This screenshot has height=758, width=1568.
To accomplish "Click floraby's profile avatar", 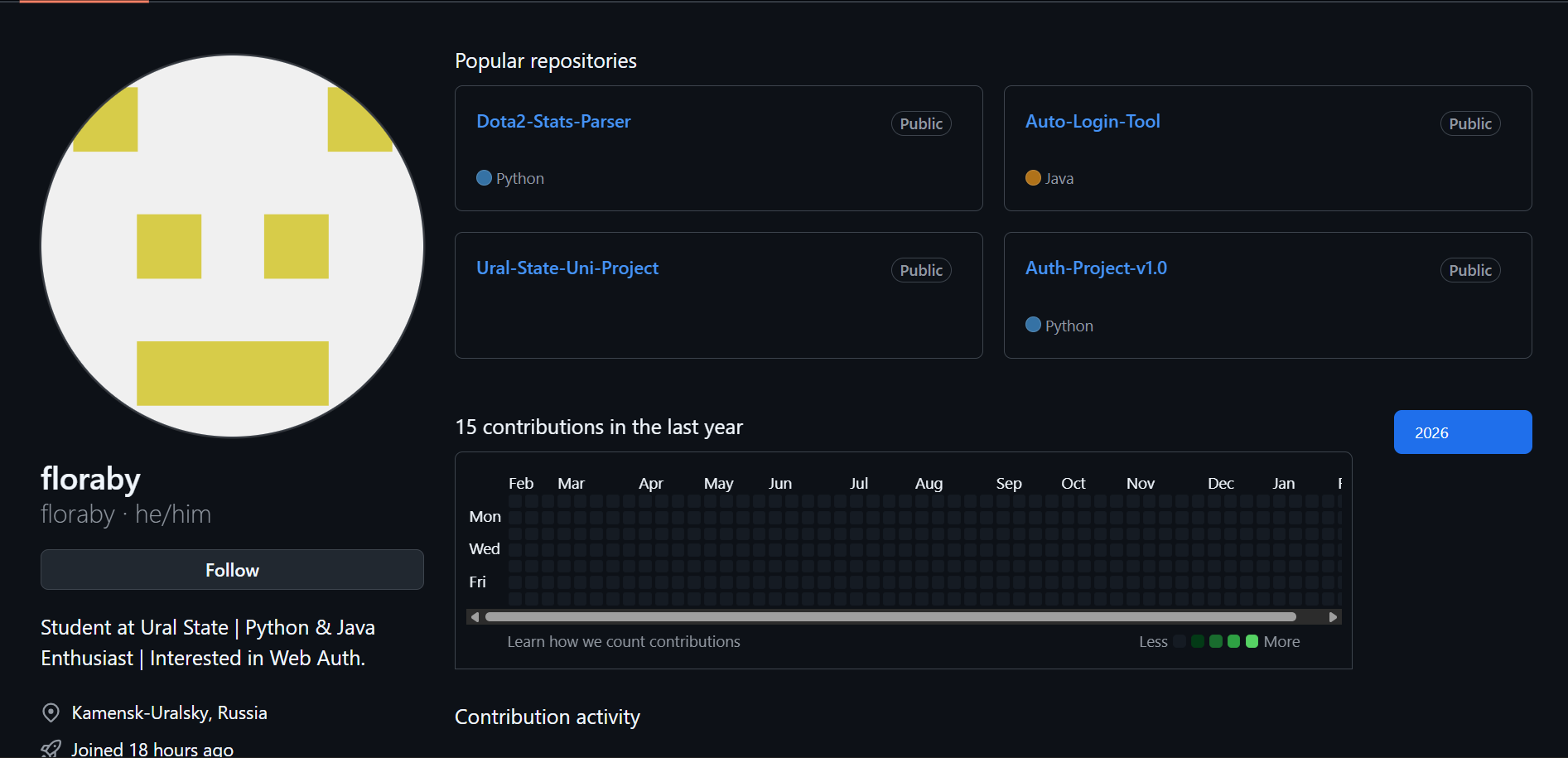I will click(232, 245).
